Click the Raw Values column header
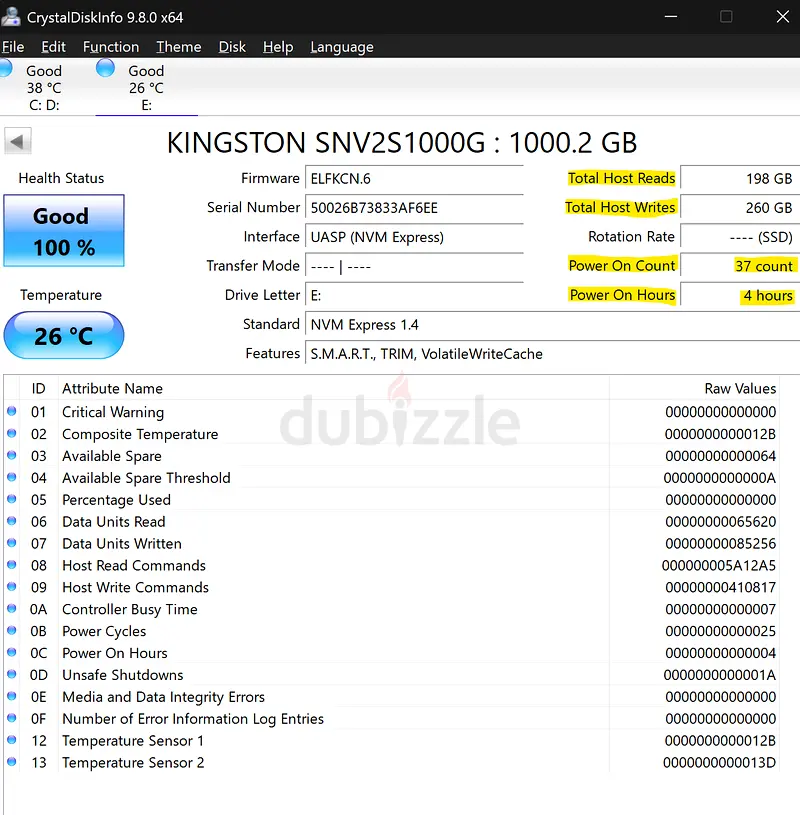Image resolution: width=800 pixels, height=815 pixels. click(739, 389)
